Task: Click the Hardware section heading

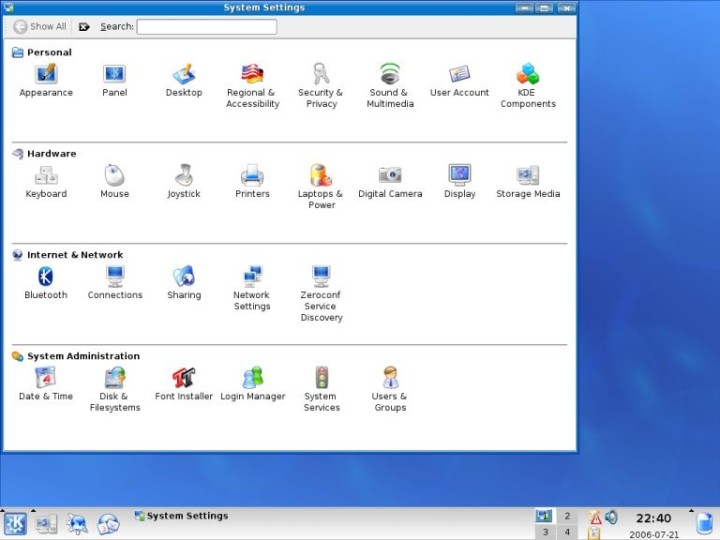Action: 51,153
